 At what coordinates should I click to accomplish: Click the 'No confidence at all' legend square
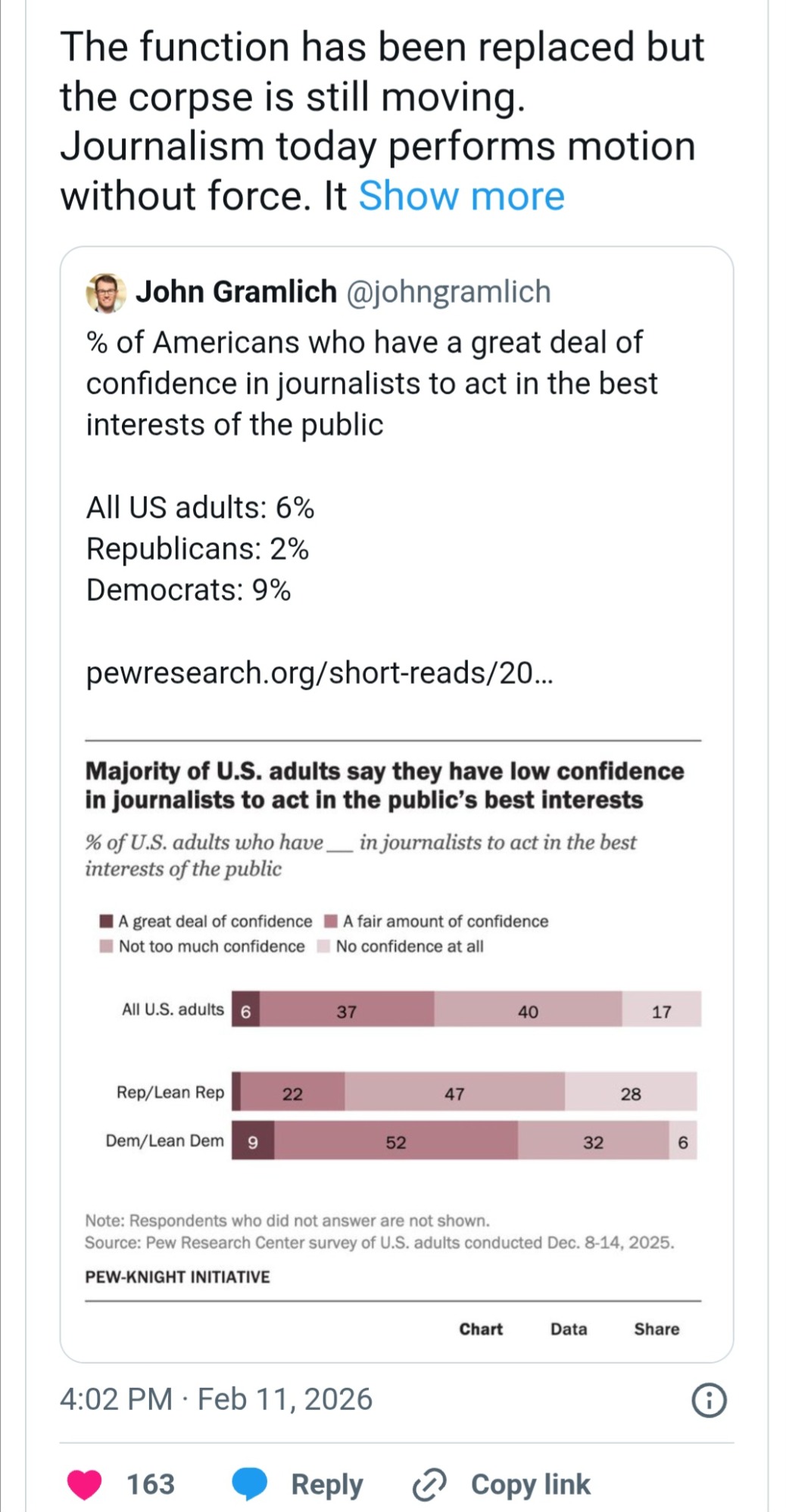click(323, 946)
